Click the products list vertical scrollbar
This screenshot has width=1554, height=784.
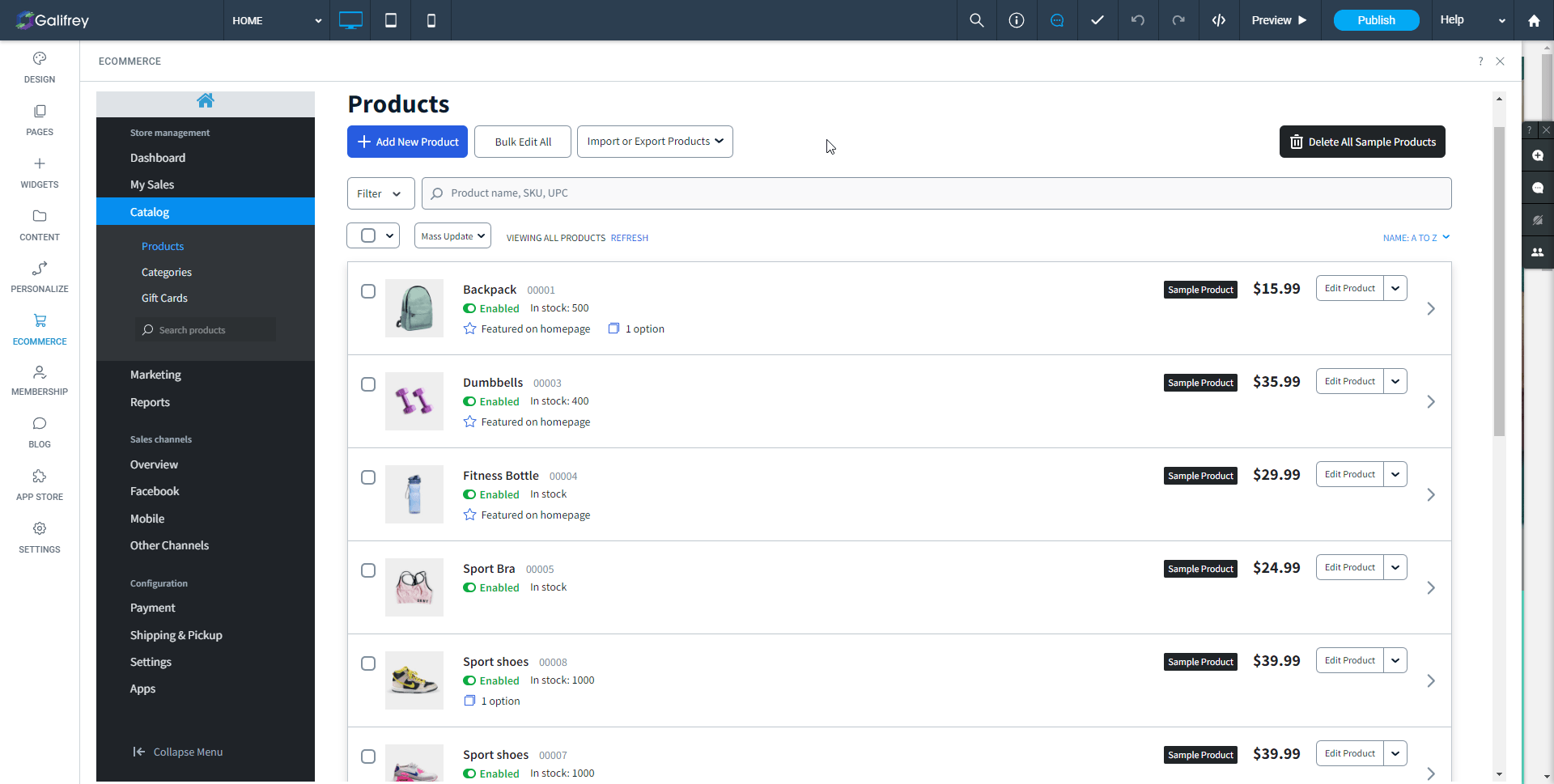(x=1499, y=282)
